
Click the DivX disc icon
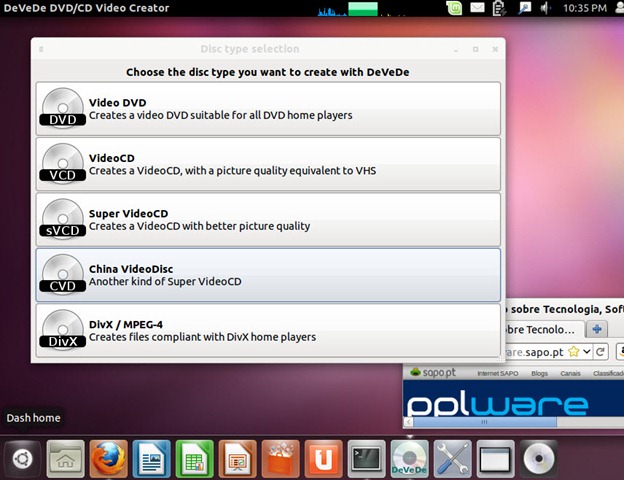(x=62, y=329)
